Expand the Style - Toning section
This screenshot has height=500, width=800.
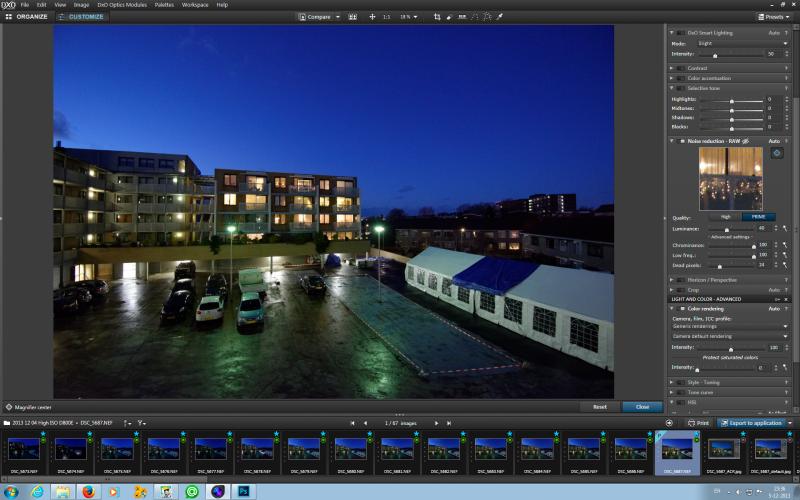point(671,382)
